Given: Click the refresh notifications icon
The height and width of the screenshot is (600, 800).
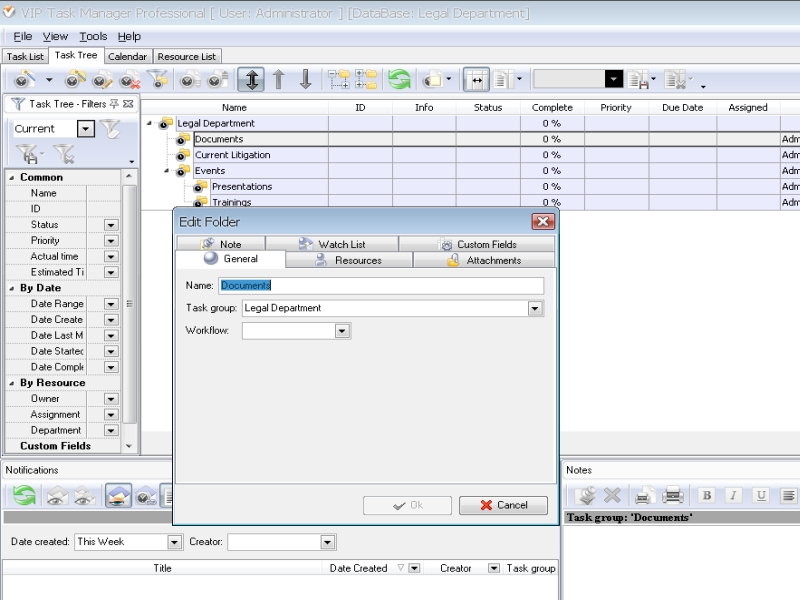Looking at the screenshot, I should (24, 495).
